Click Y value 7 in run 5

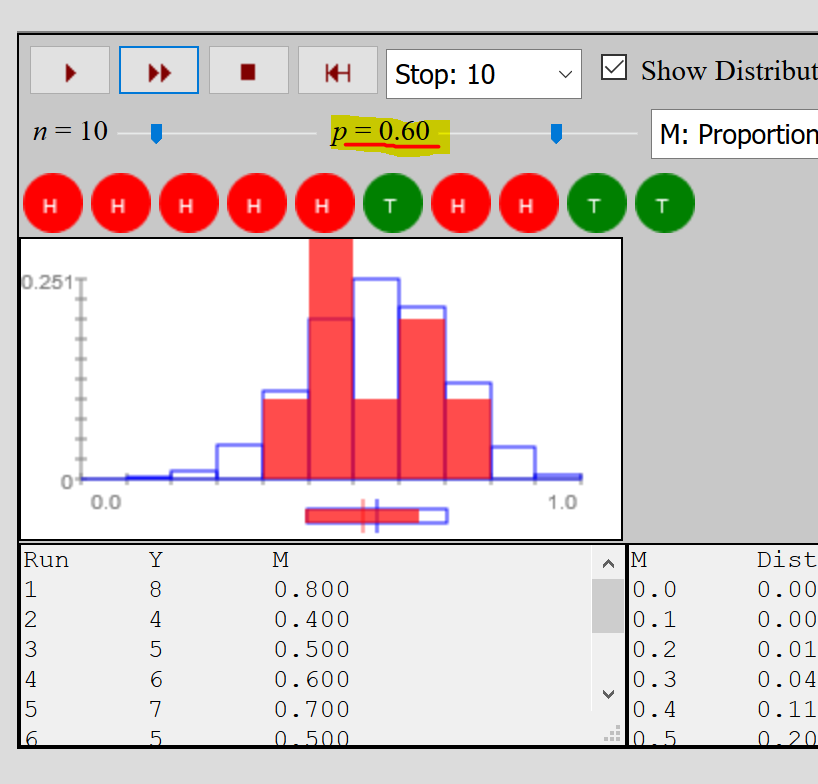(x=155, y=709)
